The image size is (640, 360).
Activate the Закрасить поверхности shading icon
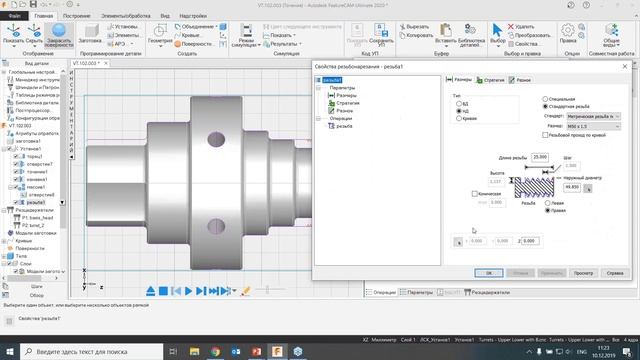(59, 31)
